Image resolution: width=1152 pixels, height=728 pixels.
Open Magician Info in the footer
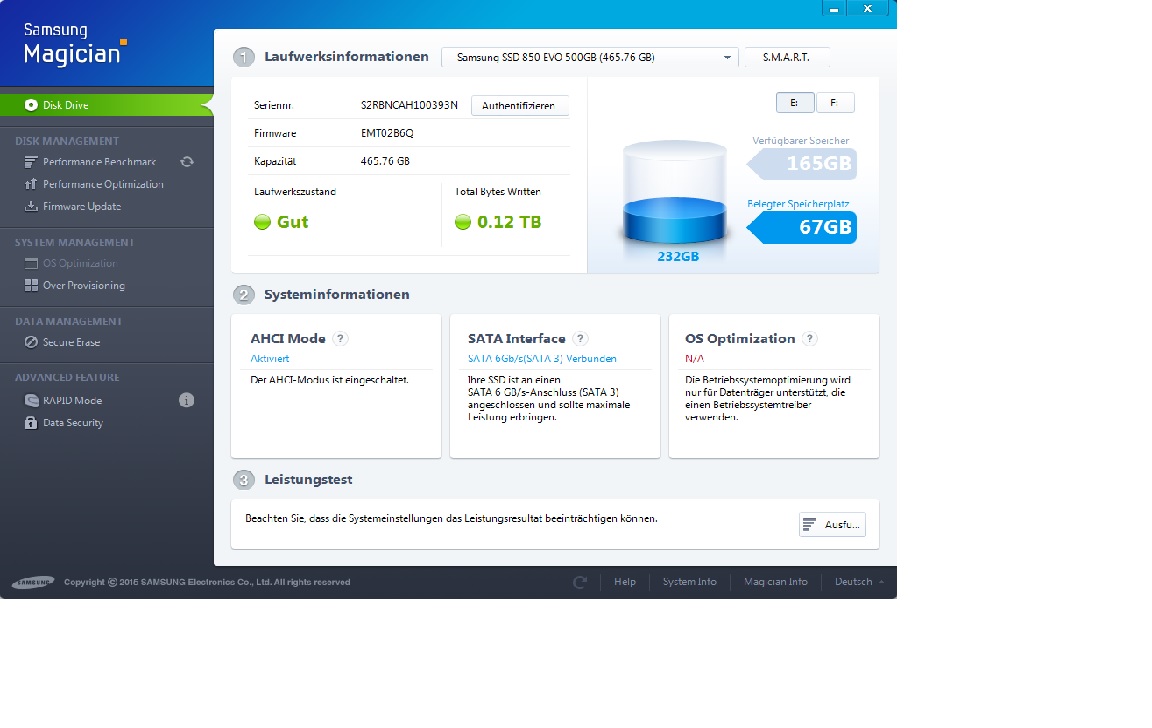point(776,582)
